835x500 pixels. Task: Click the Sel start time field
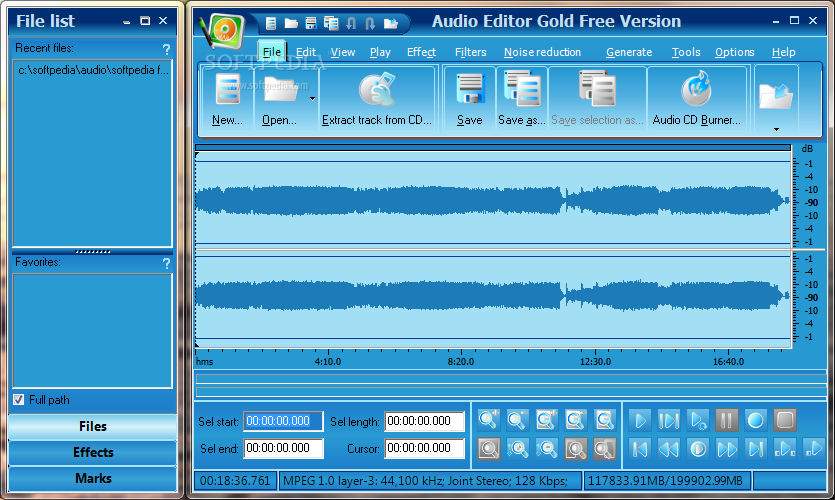(283, 421)
